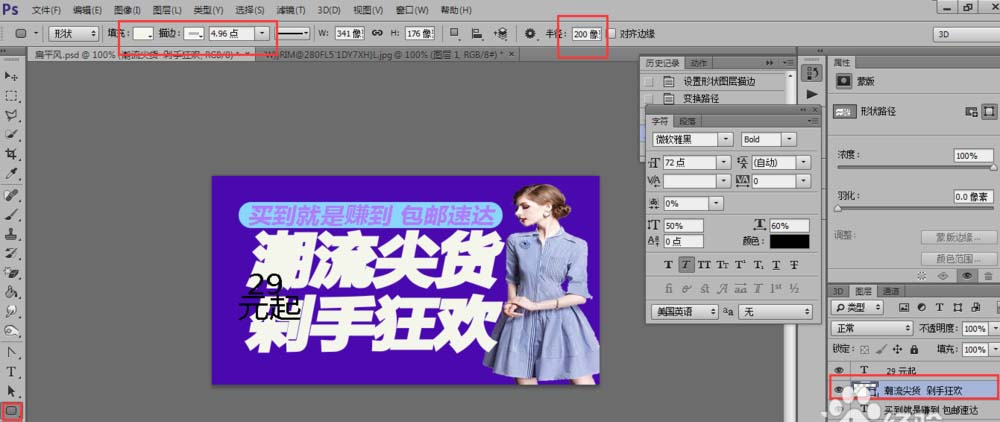
Task: Filter layers by pixel layers icon
Action: coord(904,307)
